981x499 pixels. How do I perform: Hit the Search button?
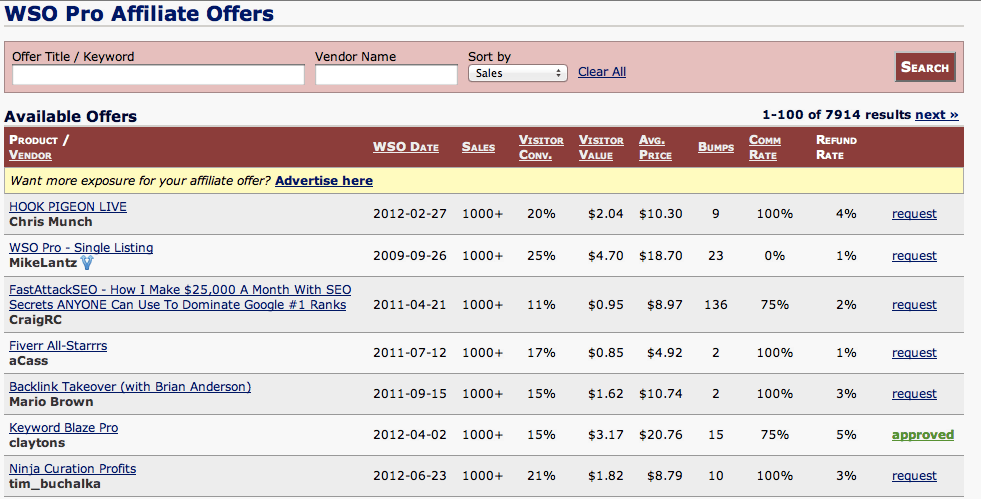925,68
